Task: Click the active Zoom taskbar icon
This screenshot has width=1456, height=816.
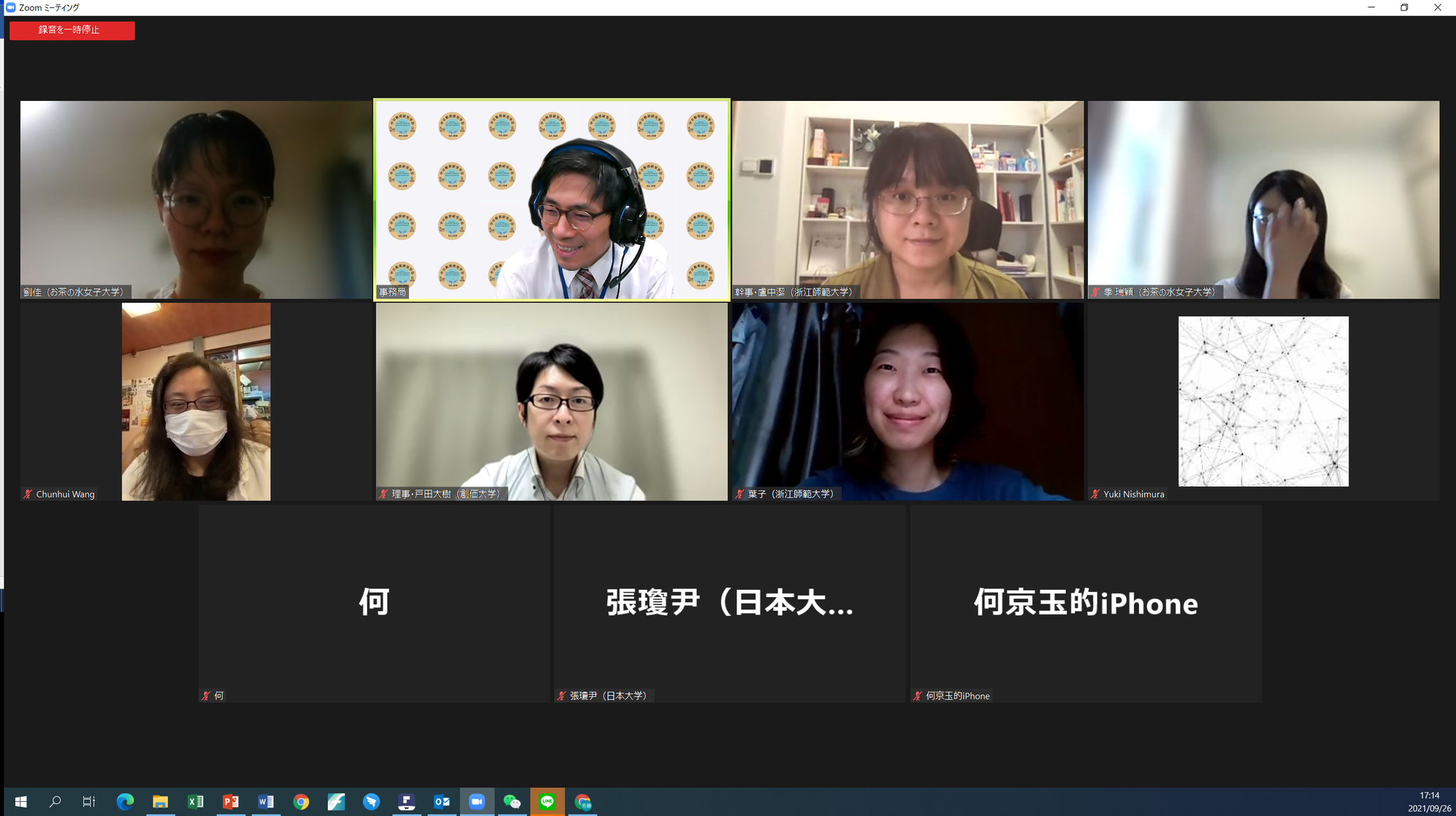Action: (x=477, y=802)
